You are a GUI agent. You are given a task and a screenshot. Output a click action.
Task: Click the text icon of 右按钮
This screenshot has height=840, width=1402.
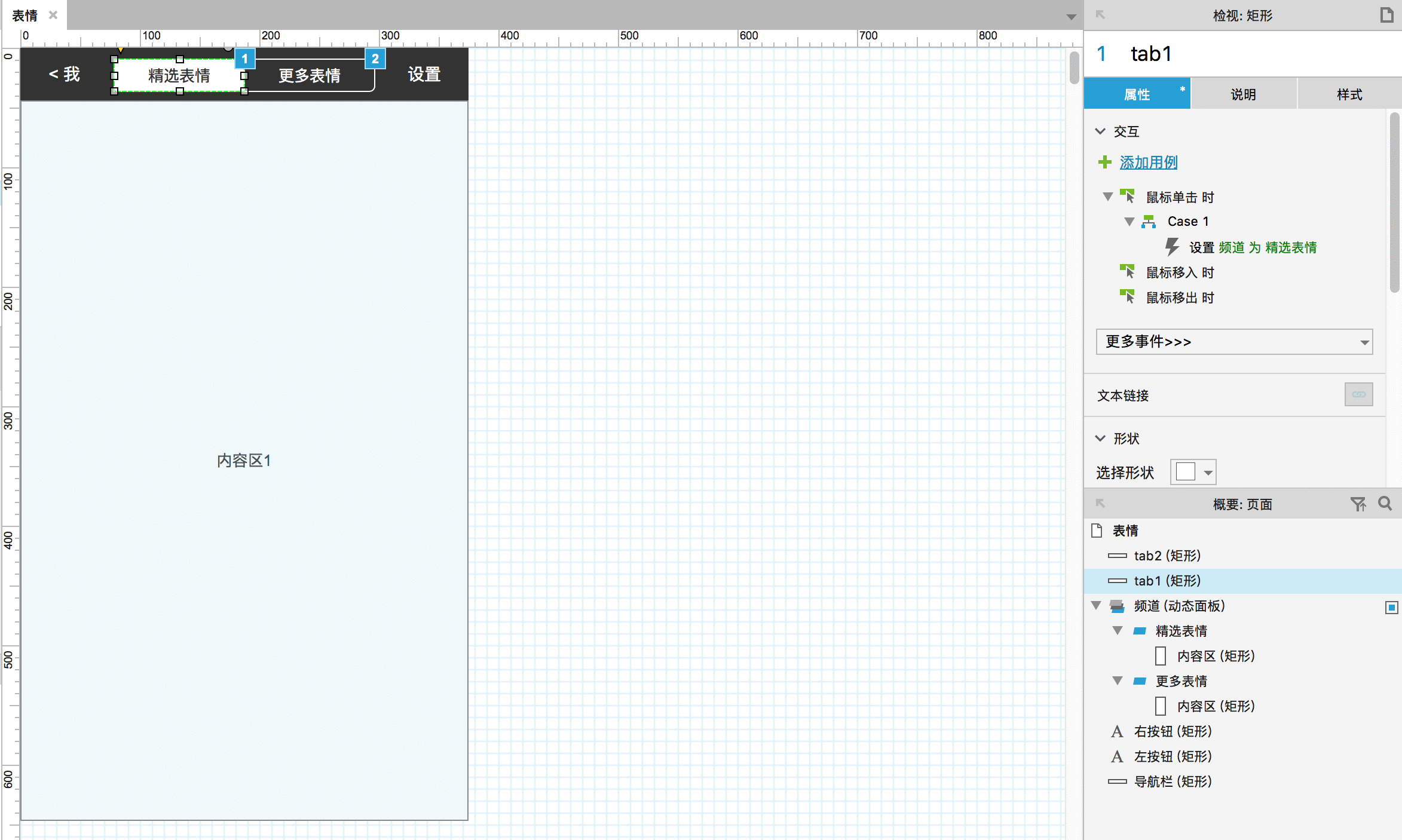1117,731
